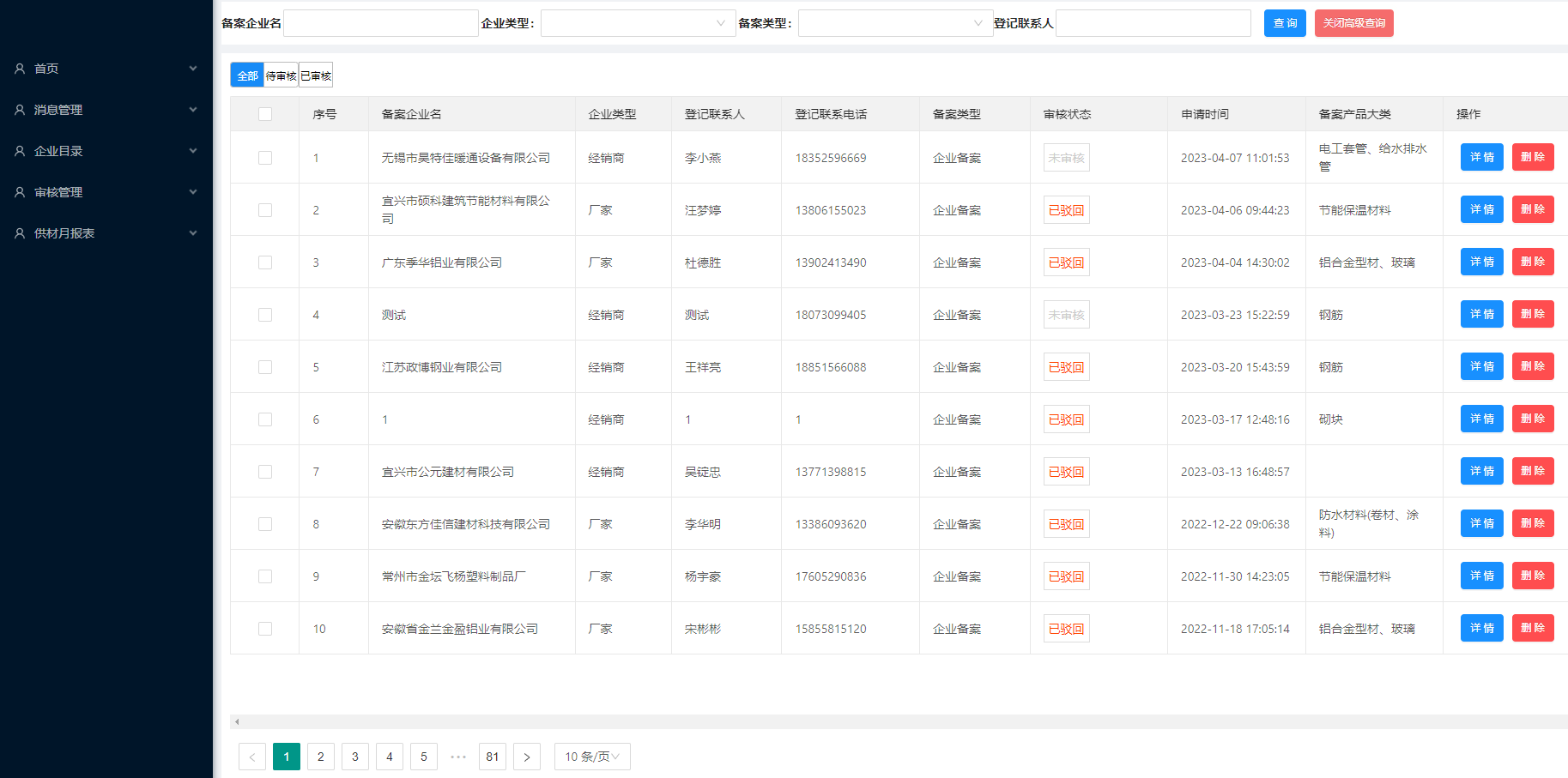Click the blue 查询 search button
Screen dimensions: 1568x778
(1284, 23)
